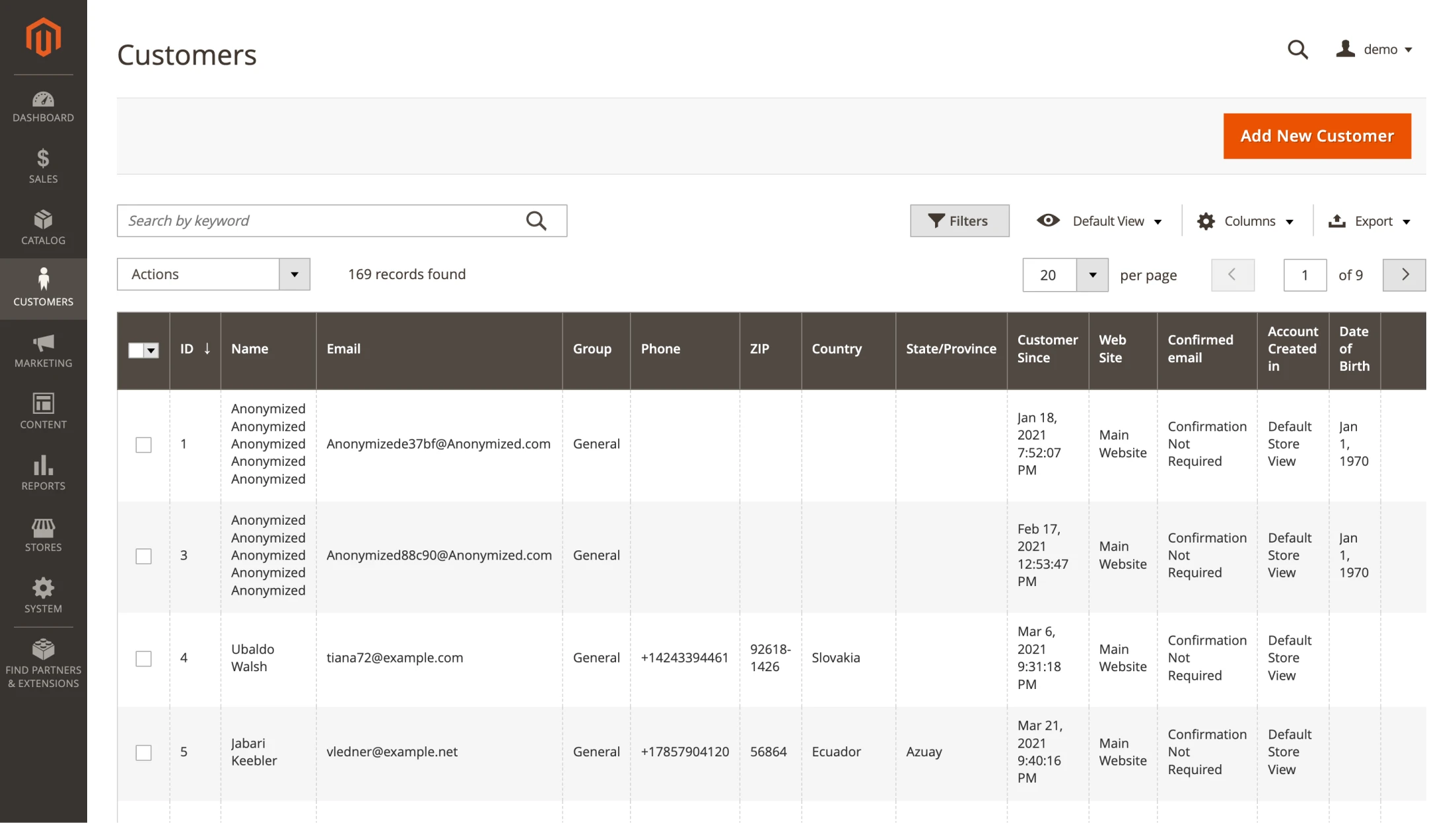Open the Filters panel
The height and width of the screenshot is (823, 1456).
coord(959,220)
